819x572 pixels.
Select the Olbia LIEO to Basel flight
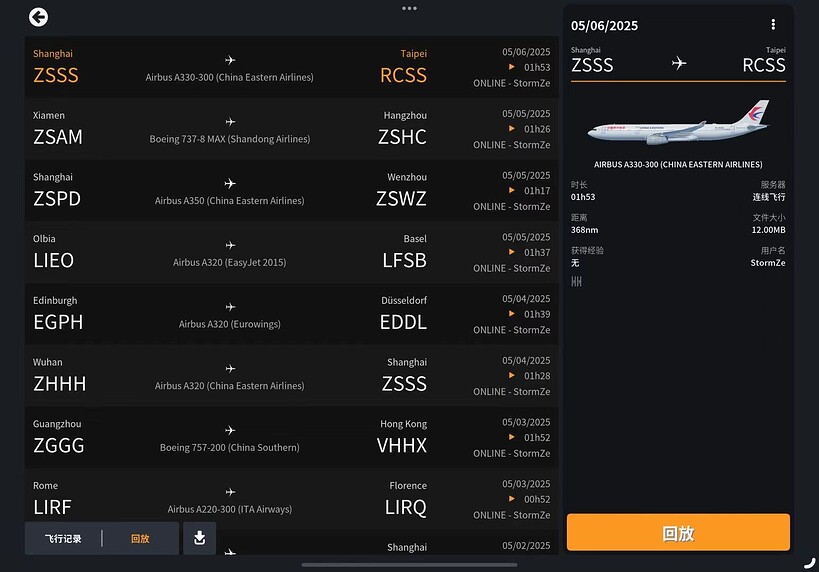pos(291,252)
